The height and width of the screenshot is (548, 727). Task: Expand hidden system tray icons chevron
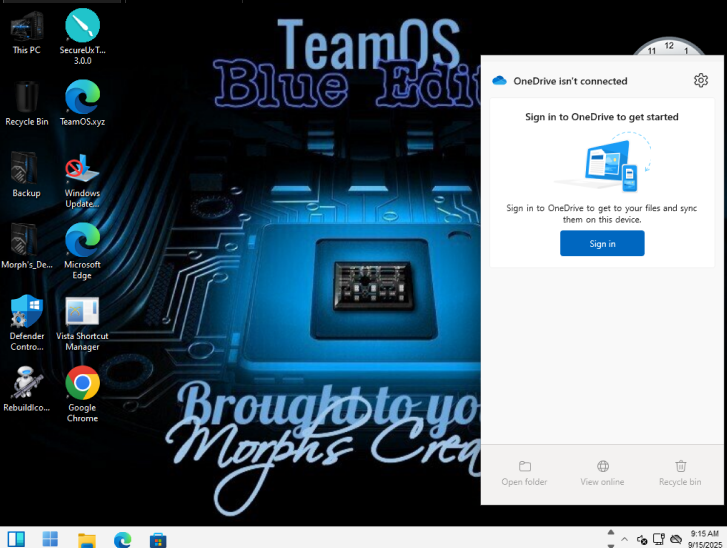click(x=625, y=539)
